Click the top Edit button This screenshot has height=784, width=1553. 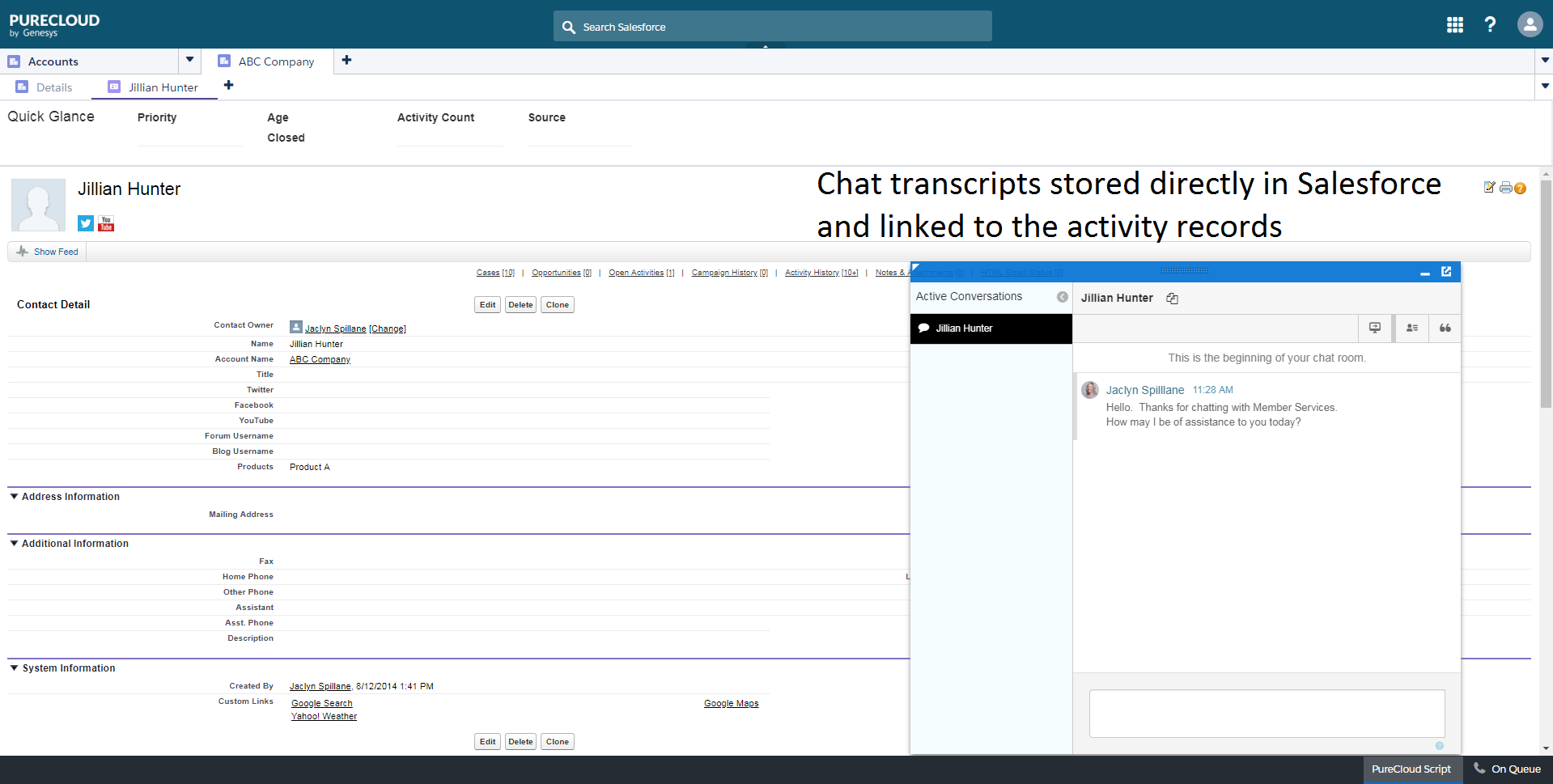488,305
